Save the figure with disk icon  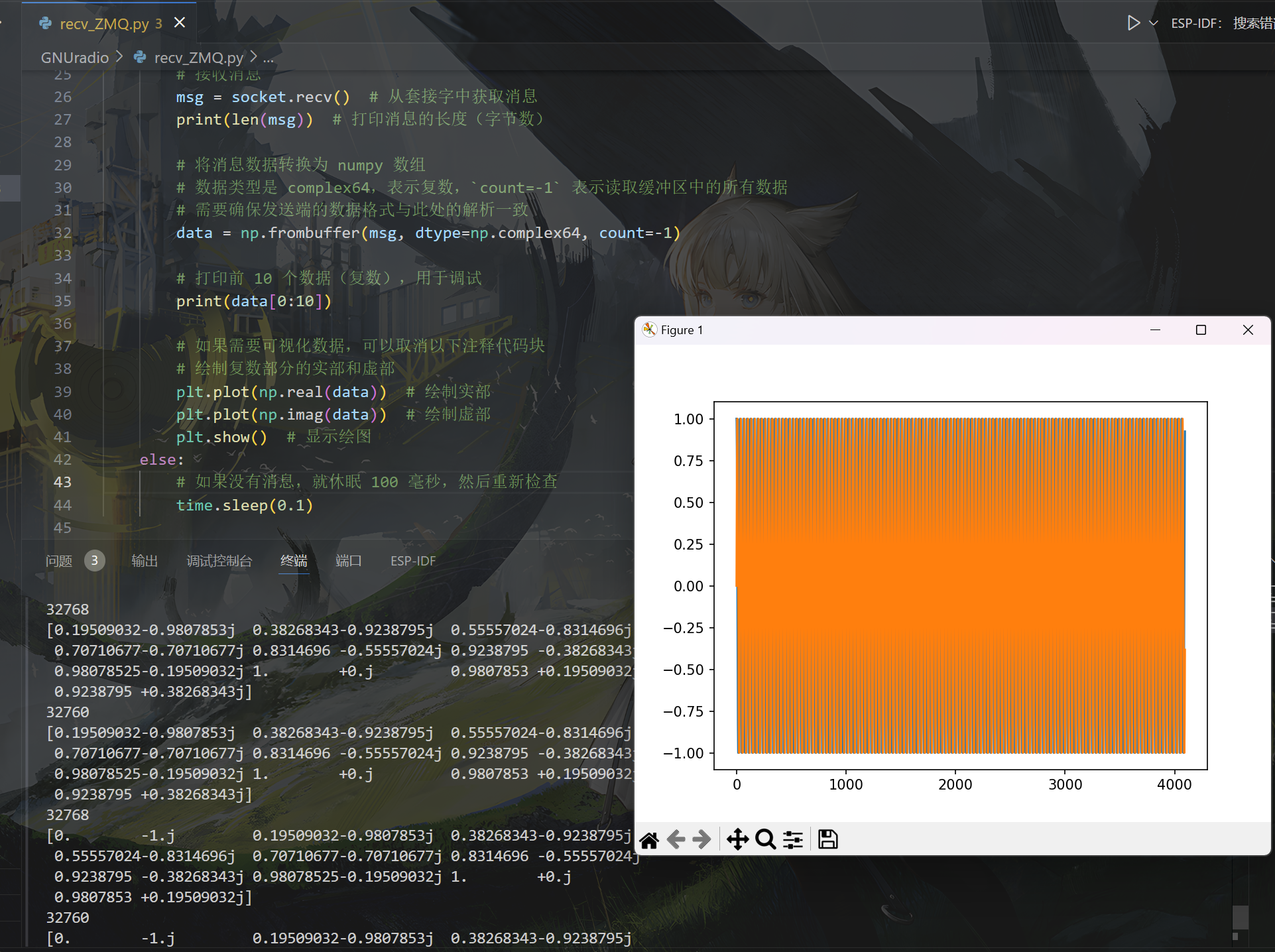tap(827, 840)
